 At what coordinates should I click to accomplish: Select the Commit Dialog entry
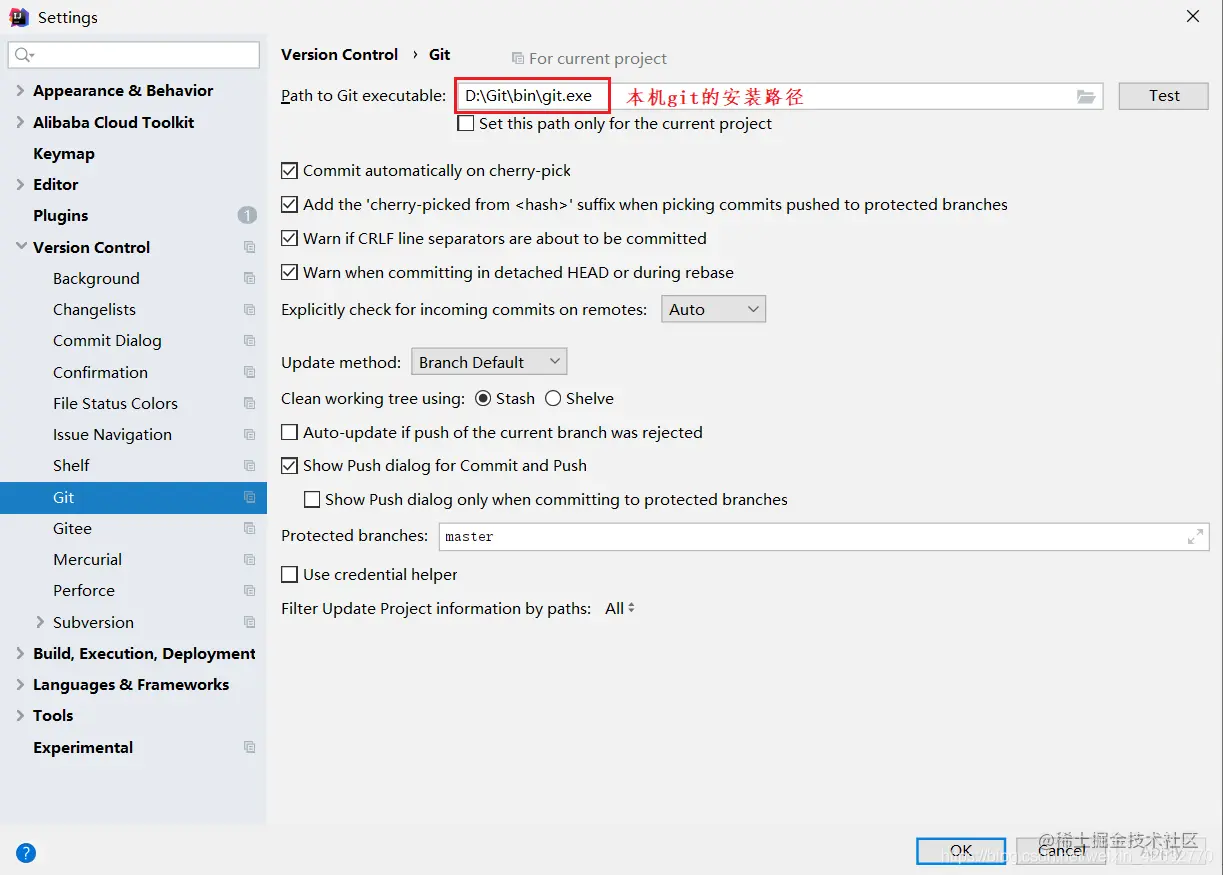pos(107,340)
